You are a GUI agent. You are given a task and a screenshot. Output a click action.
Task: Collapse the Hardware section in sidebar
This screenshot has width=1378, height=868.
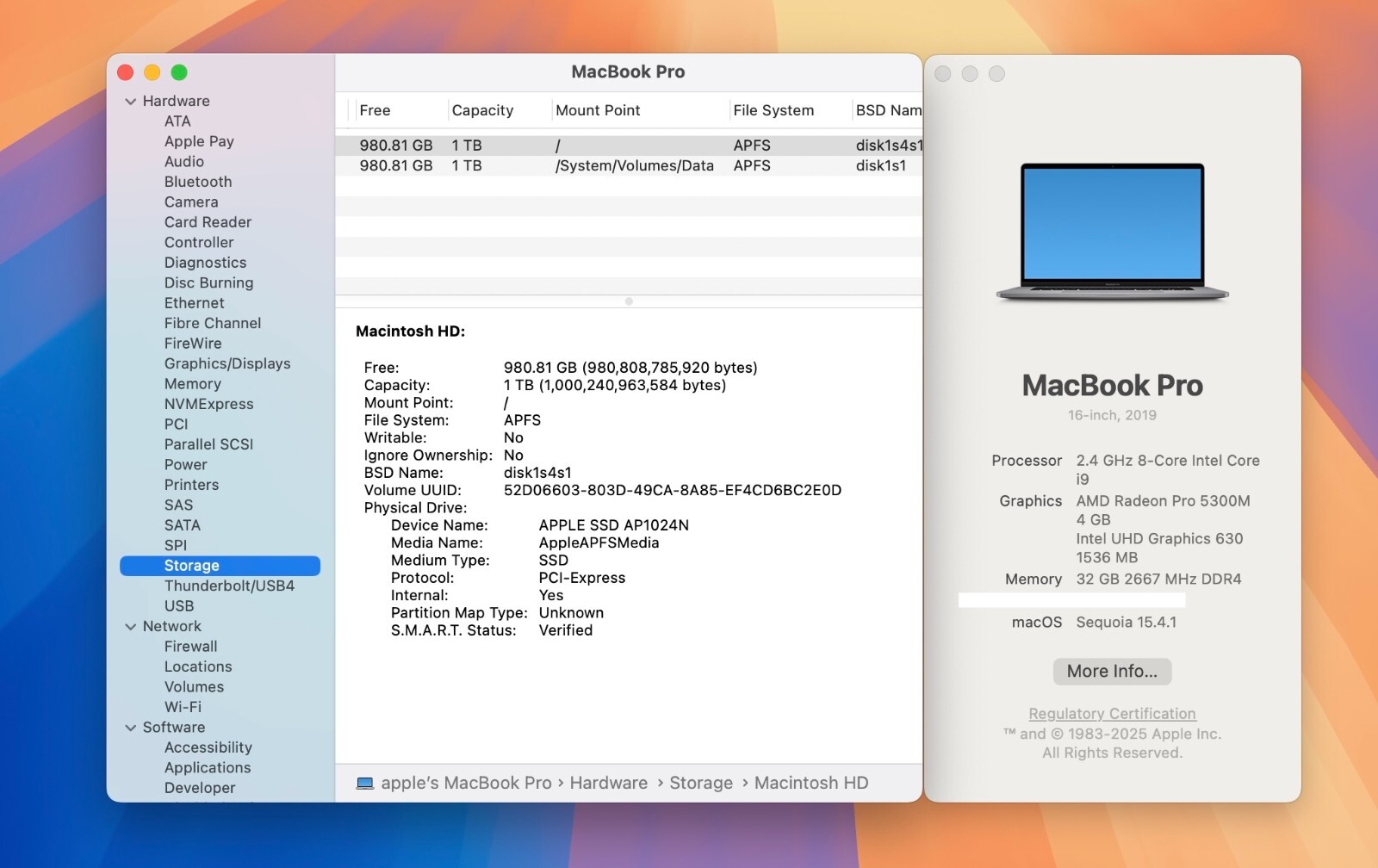(131, 102)
